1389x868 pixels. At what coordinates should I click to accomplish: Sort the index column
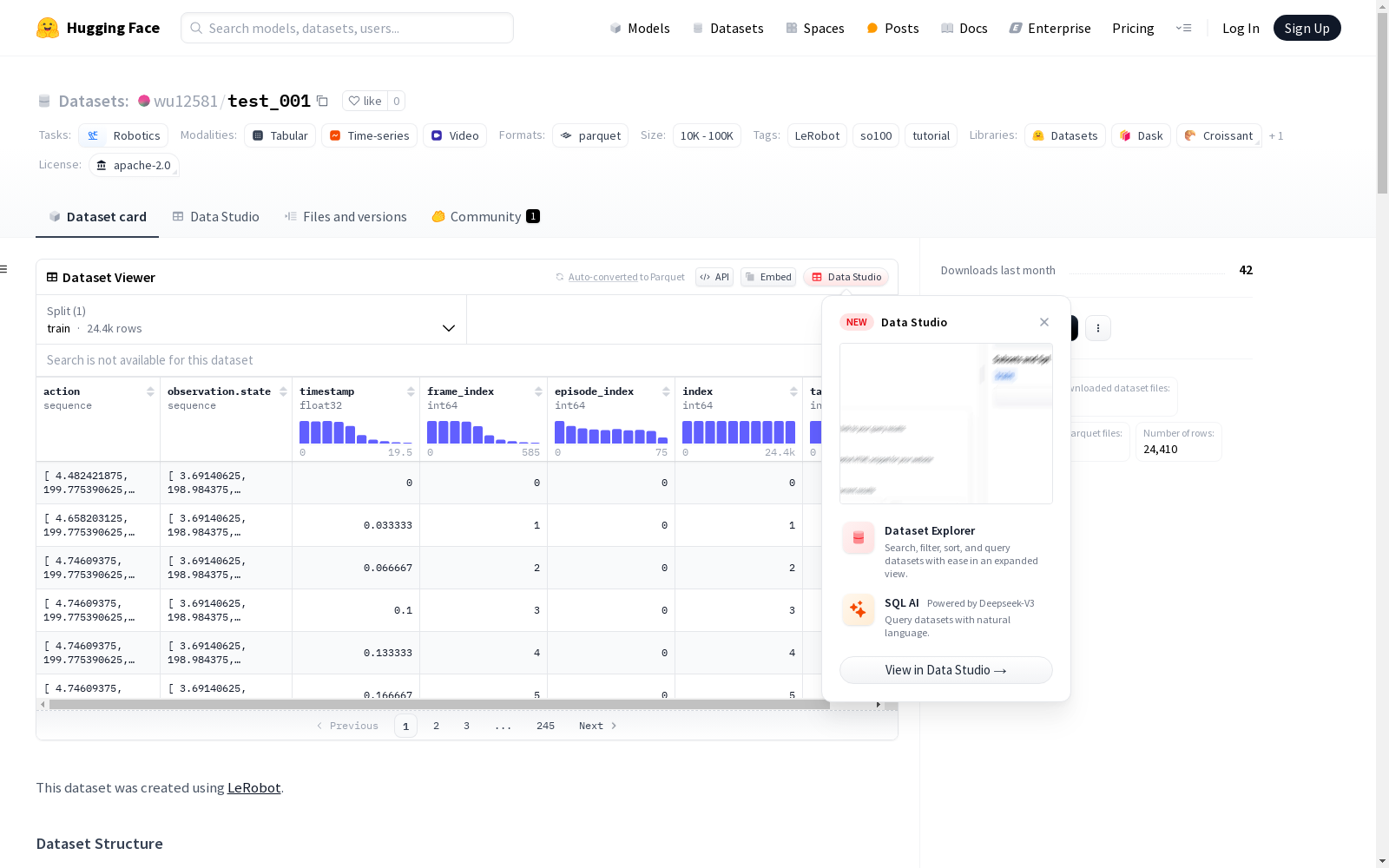coord(793,391)
